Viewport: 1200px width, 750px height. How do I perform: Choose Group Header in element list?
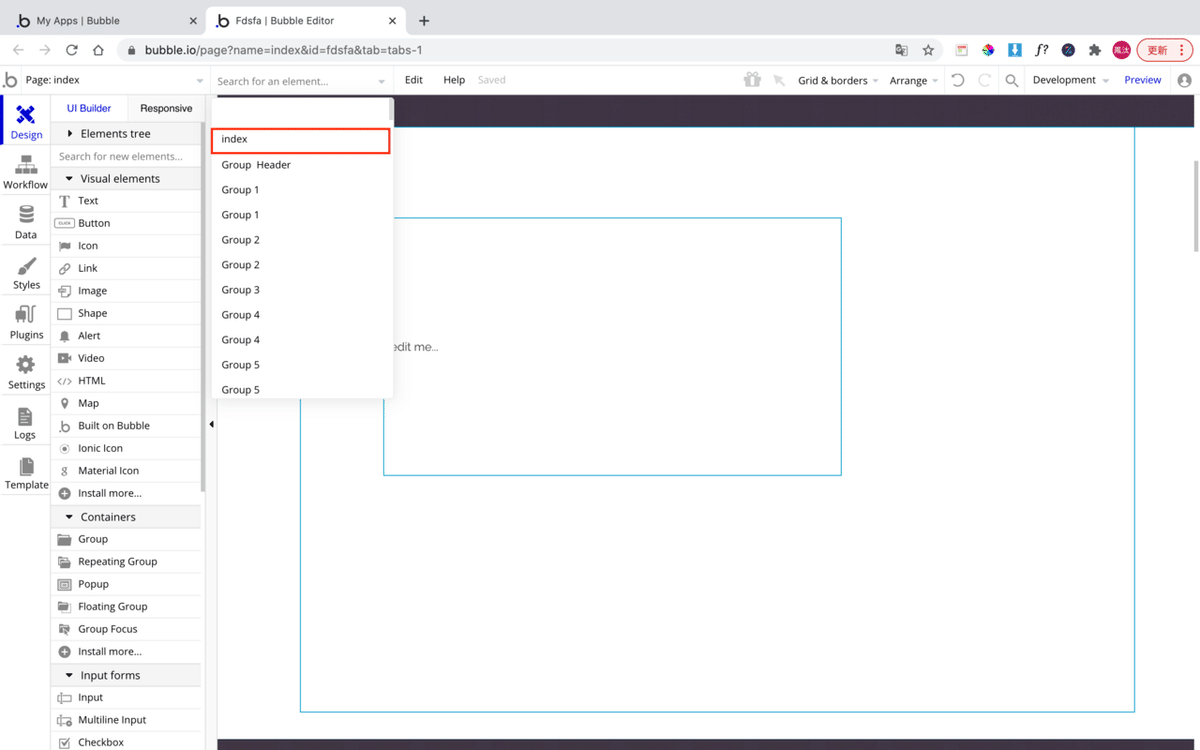point(302,165)
